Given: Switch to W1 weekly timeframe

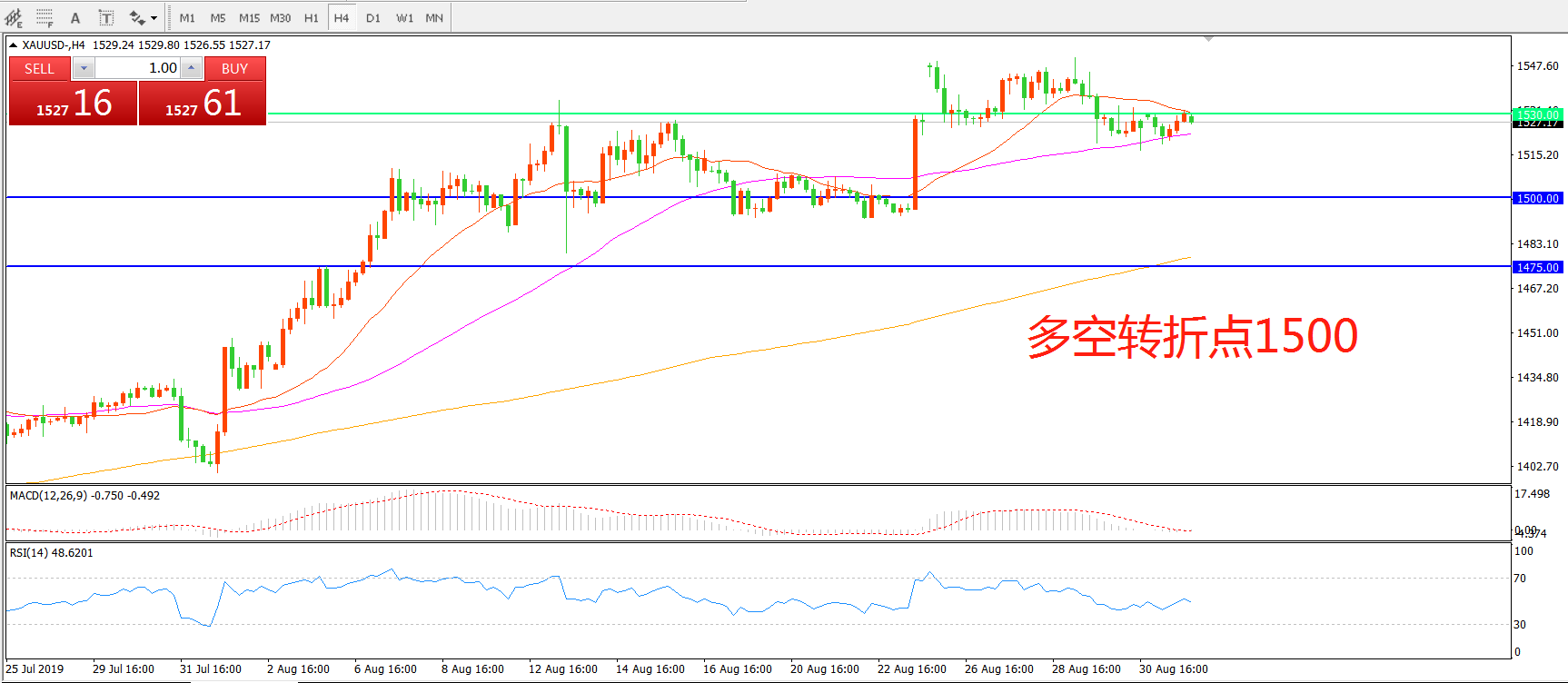Looking at the screenshot, I should (x=404, y=17).
